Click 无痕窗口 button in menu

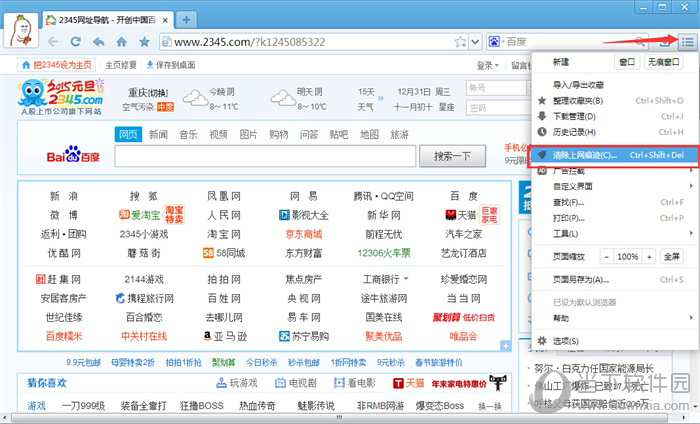point(663,62)
